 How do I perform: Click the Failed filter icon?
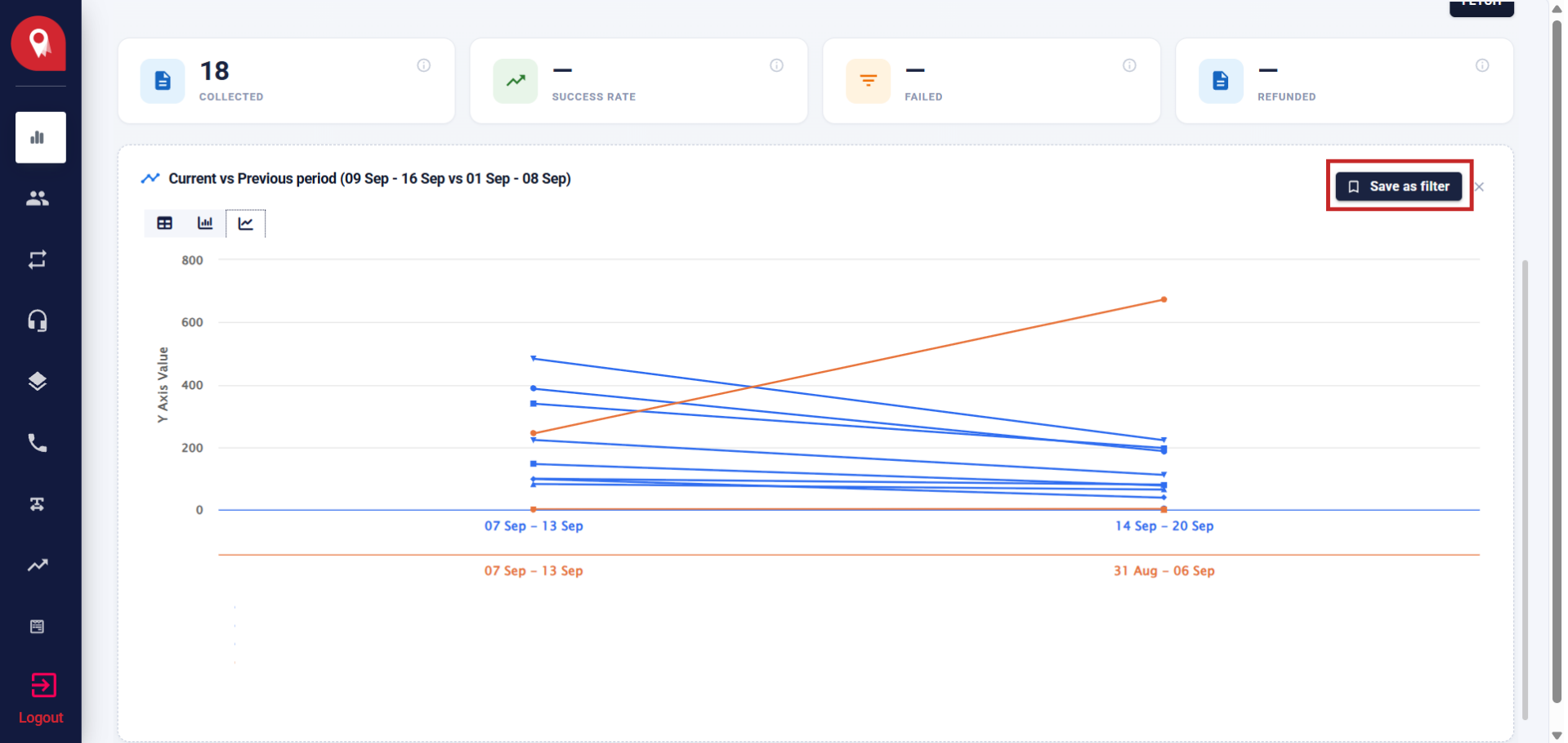[x=869, y=81]
